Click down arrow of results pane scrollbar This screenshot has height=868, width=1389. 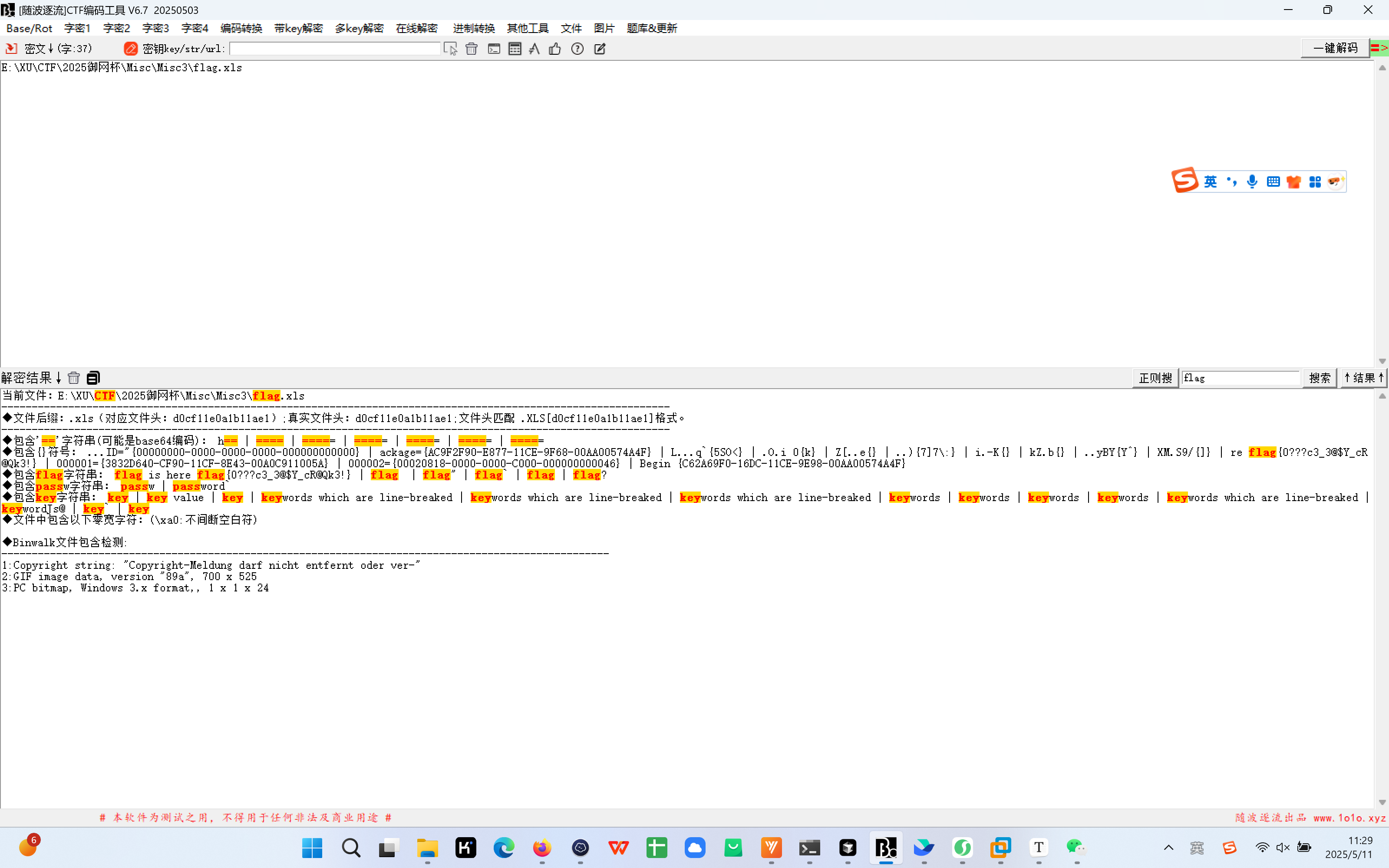pos(1382,802)
